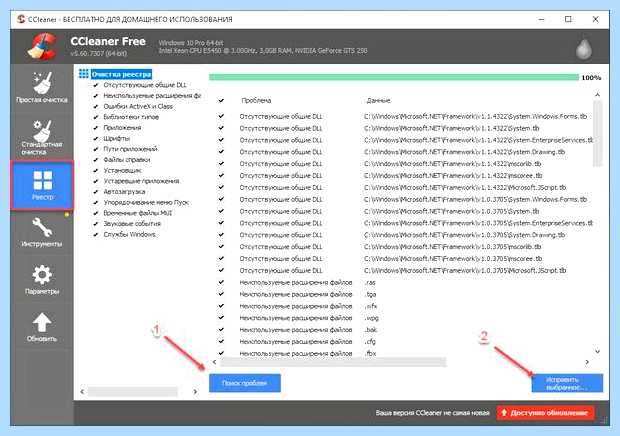Image resolution: width=620 pixels, height=436 pixels.
Task: Click right arrow of results horizontal scrollbar
Action: coord(587,362)
